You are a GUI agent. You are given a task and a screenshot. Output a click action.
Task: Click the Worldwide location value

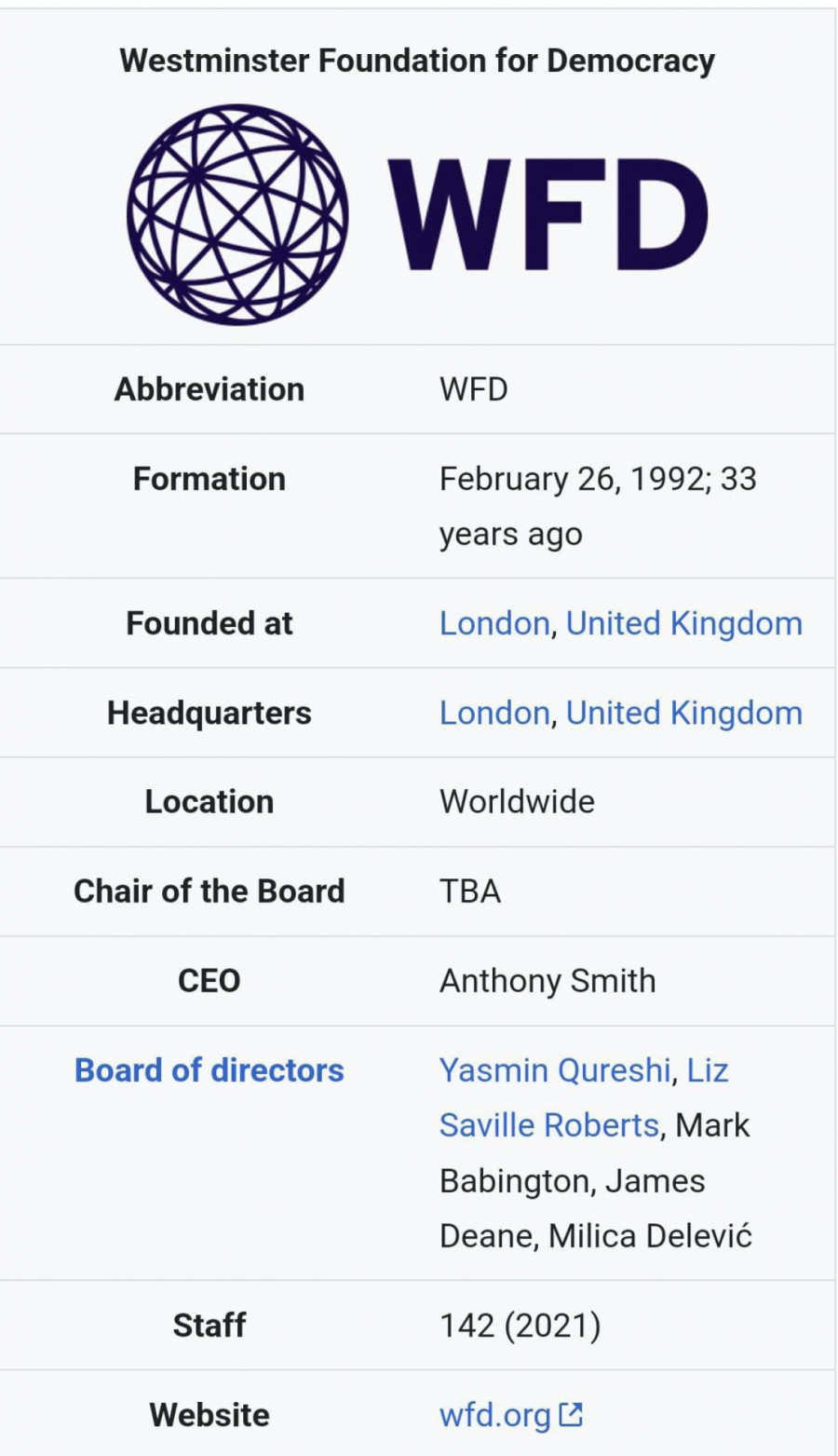coord(517,801)
